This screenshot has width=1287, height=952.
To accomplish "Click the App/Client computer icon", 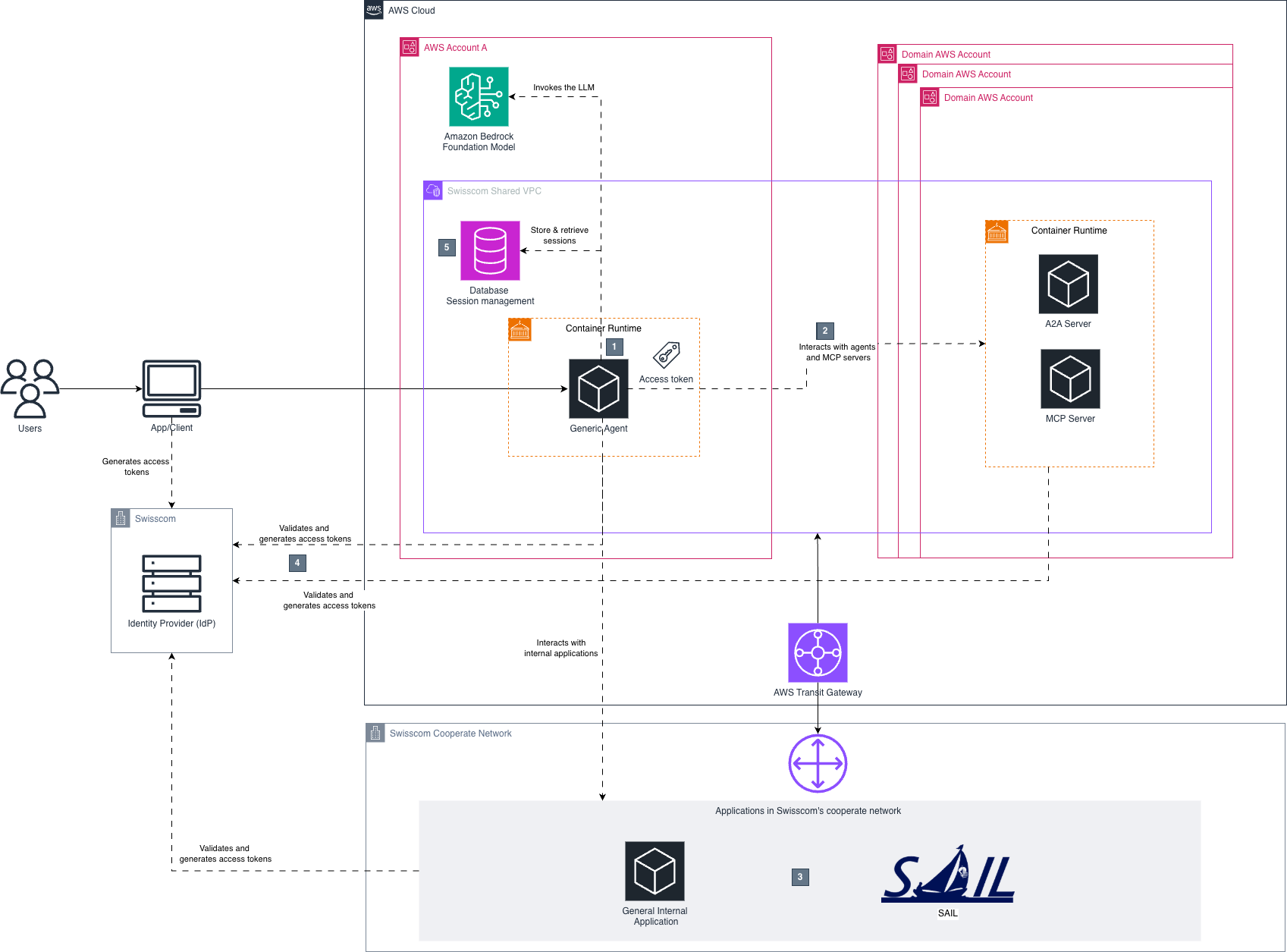I will pyautogui.click(x=171, y=389).
